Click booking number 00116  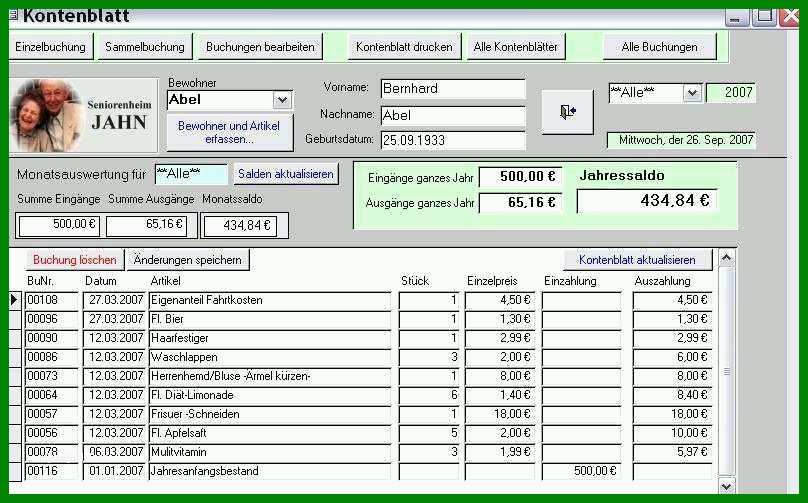pos(52,472)
